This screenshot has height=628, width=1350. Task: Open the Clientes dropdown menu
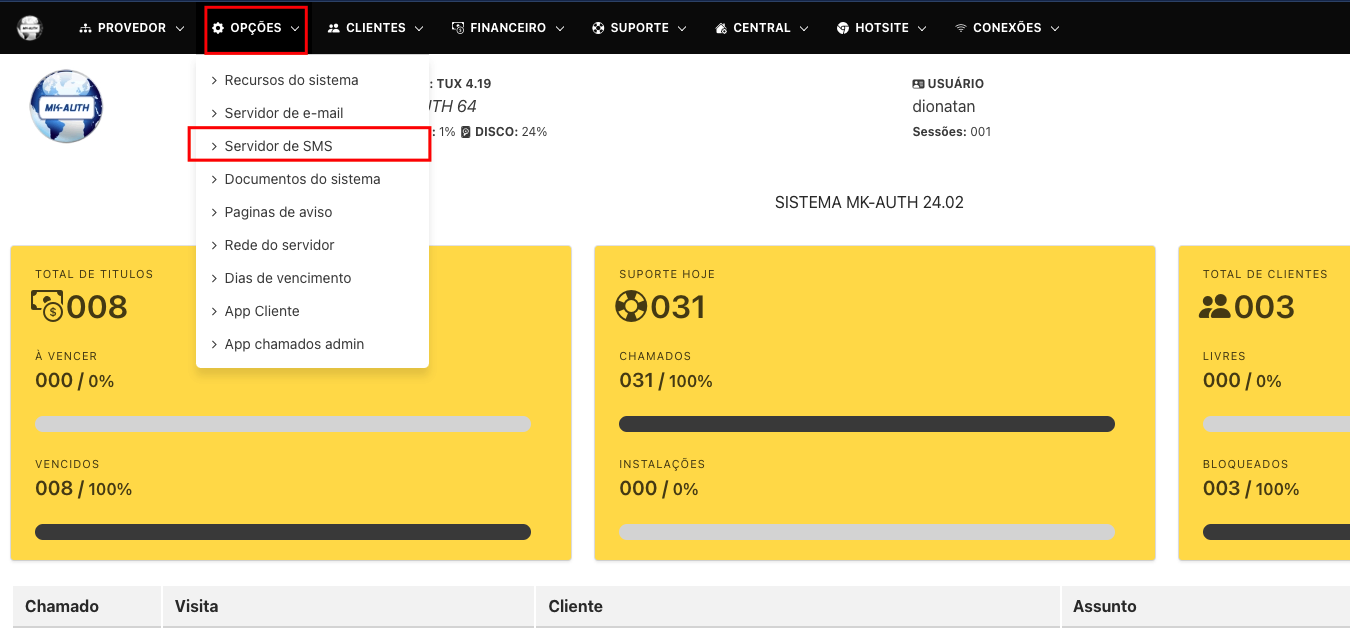click(375, 28)
